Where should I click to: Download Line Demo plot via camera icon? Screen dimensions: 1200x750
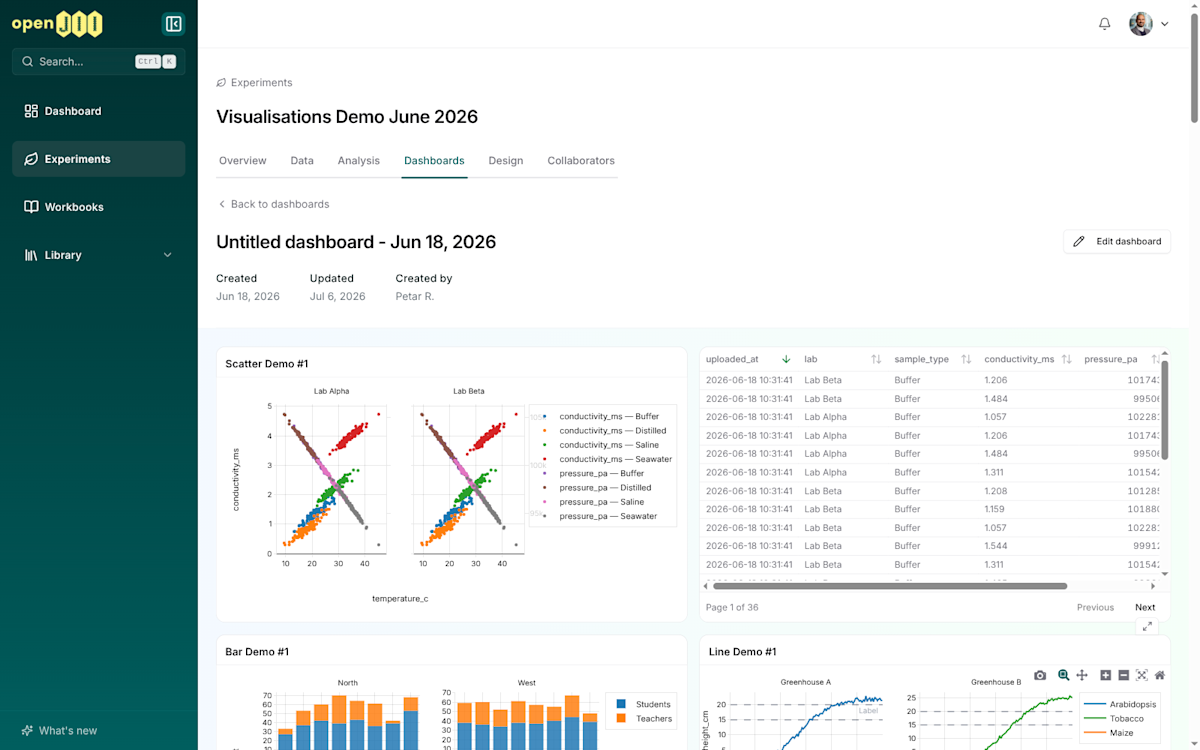1040,676
